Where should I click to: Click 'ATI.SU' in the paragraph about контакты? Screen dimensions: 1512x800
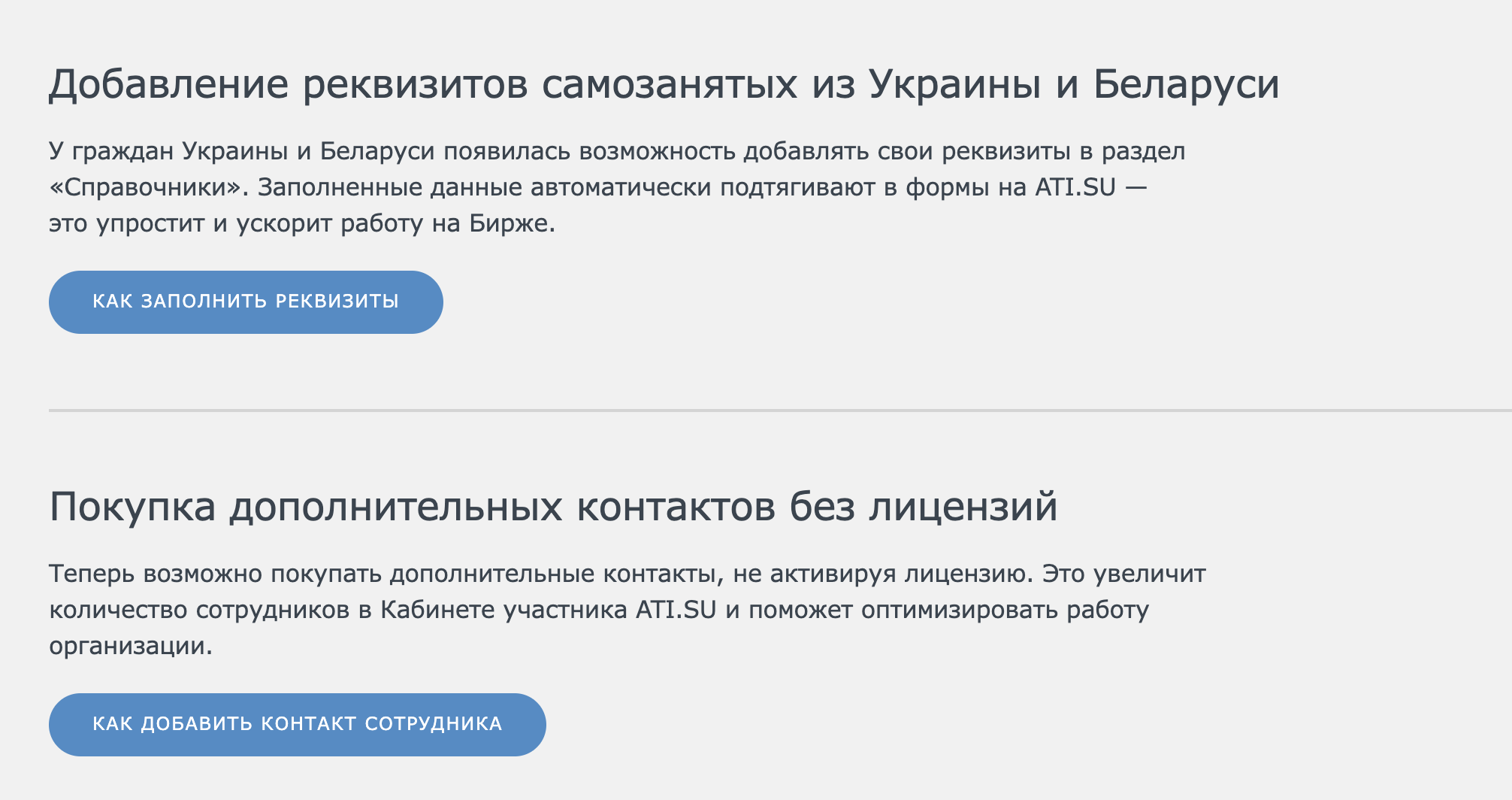pyautogui.click(x=676, y=610)
